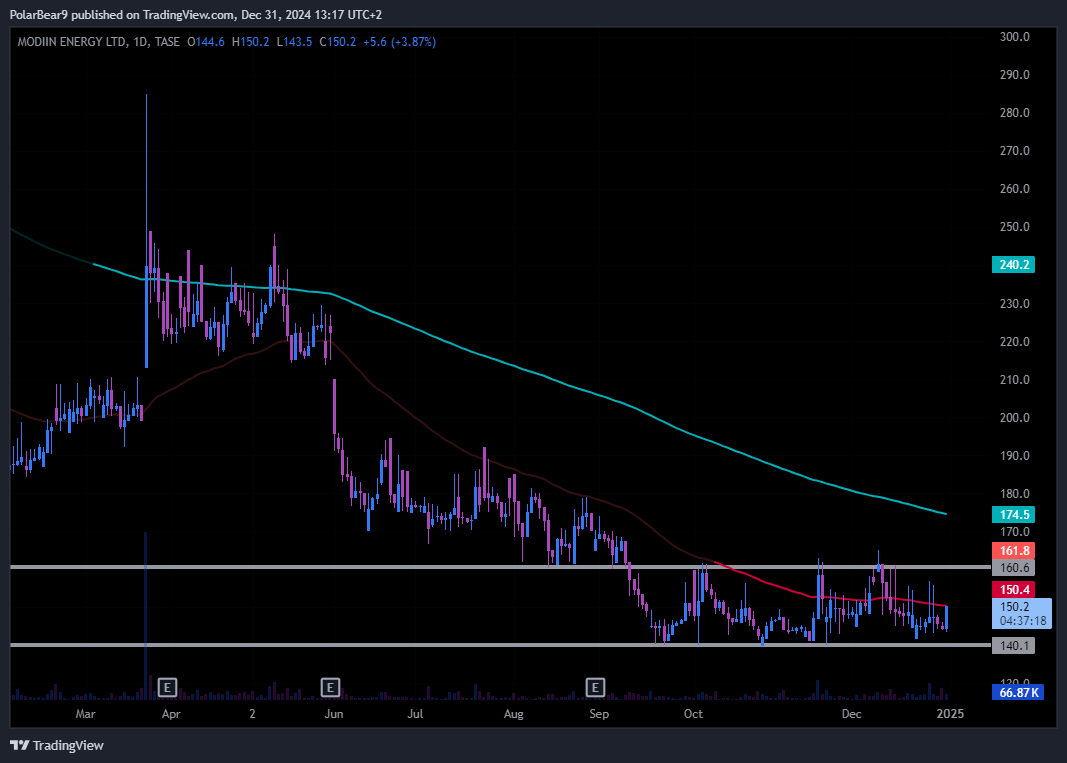This screenshot has width=1067, height=763.
Task: Click the 1D interval text in chart legend
Action: pos(139,42)
